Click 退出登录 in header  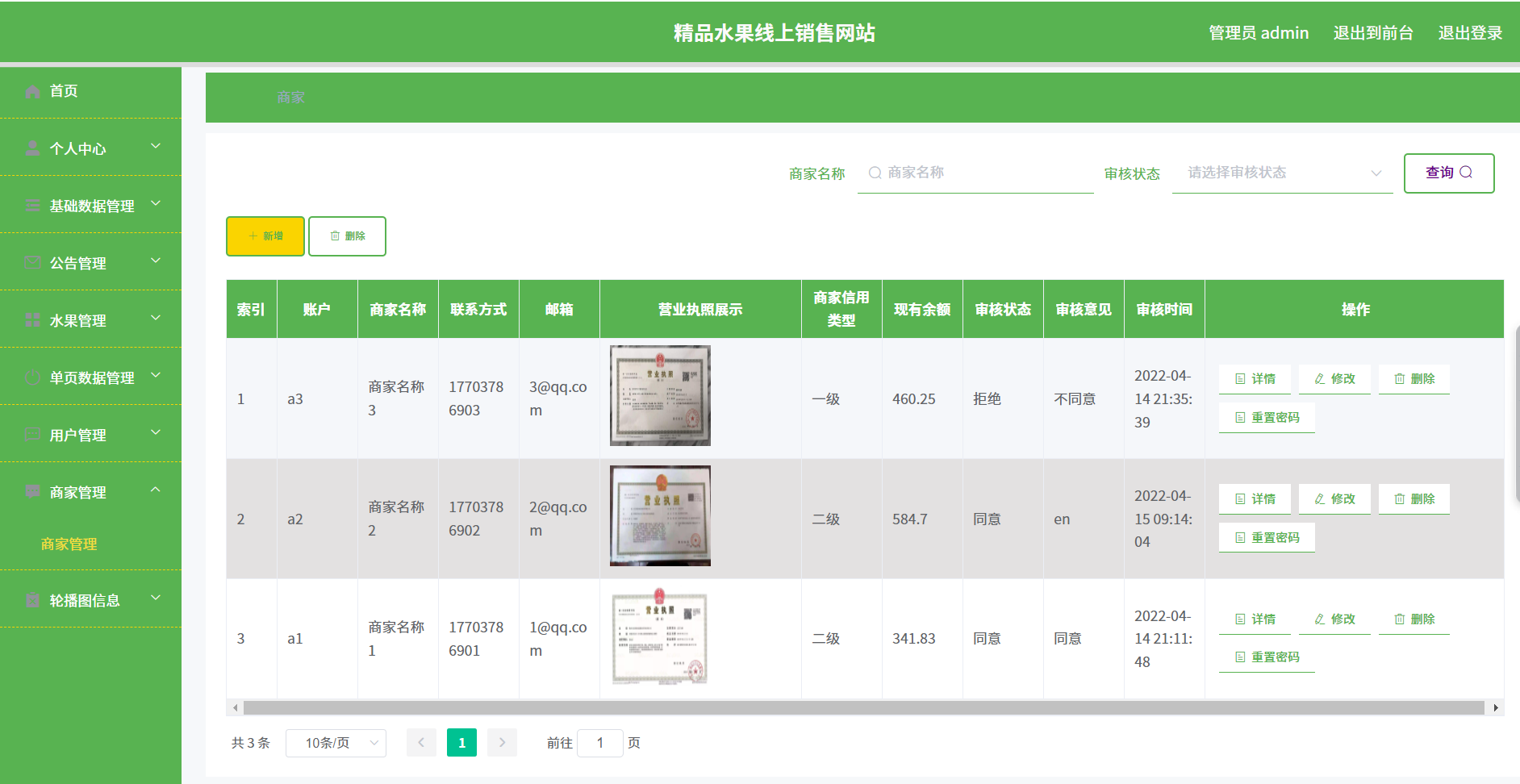1470,33
